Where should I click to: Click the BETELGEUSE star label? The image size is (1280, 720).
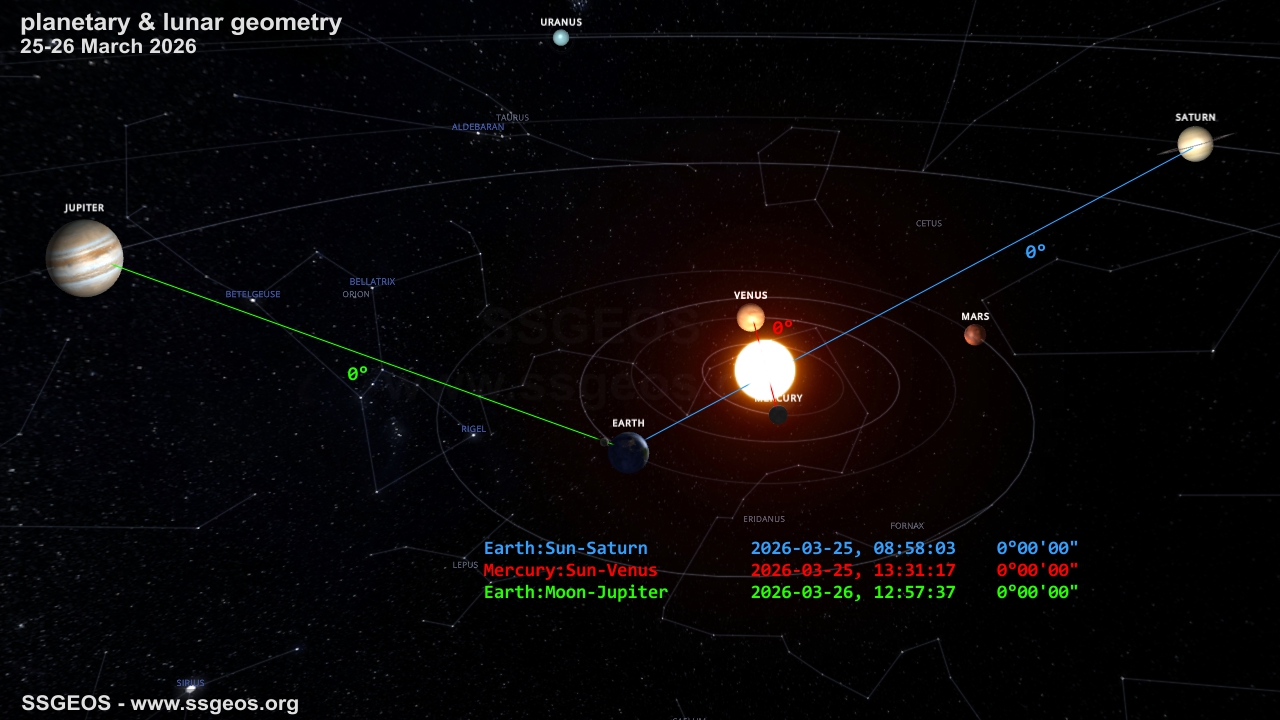(x=252, y=294)
